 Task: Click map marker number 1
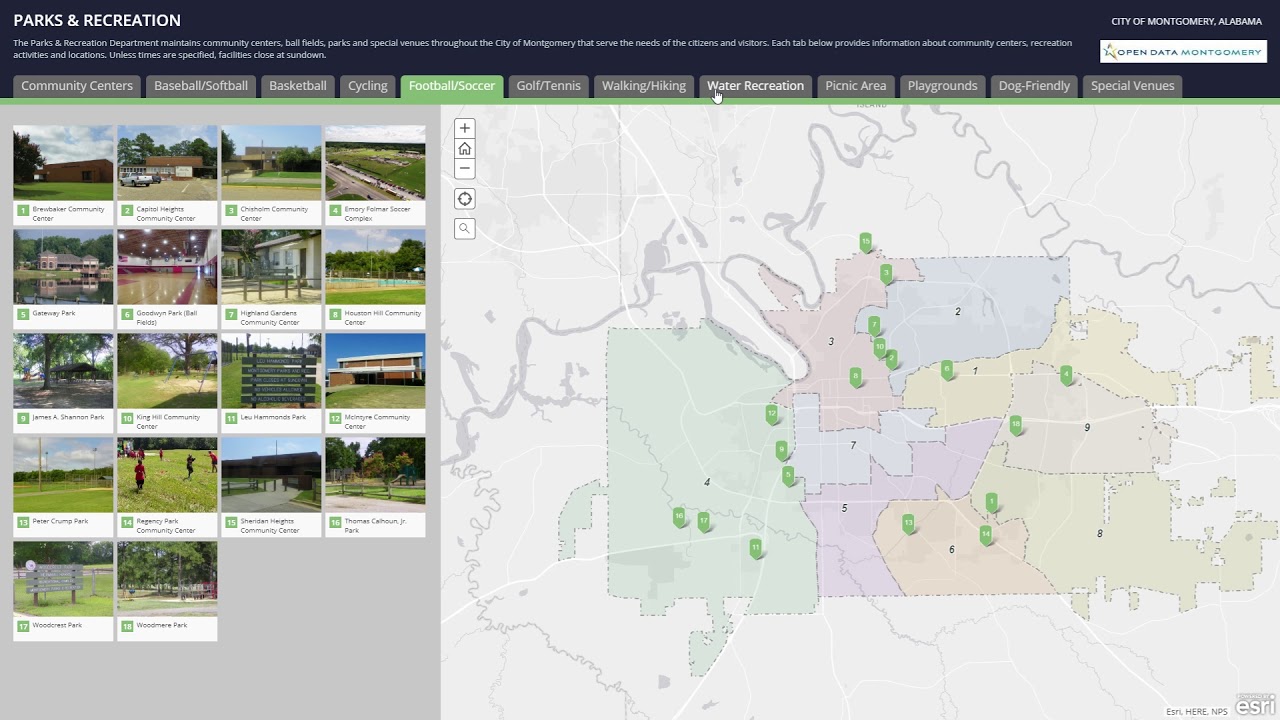point(992,502)
